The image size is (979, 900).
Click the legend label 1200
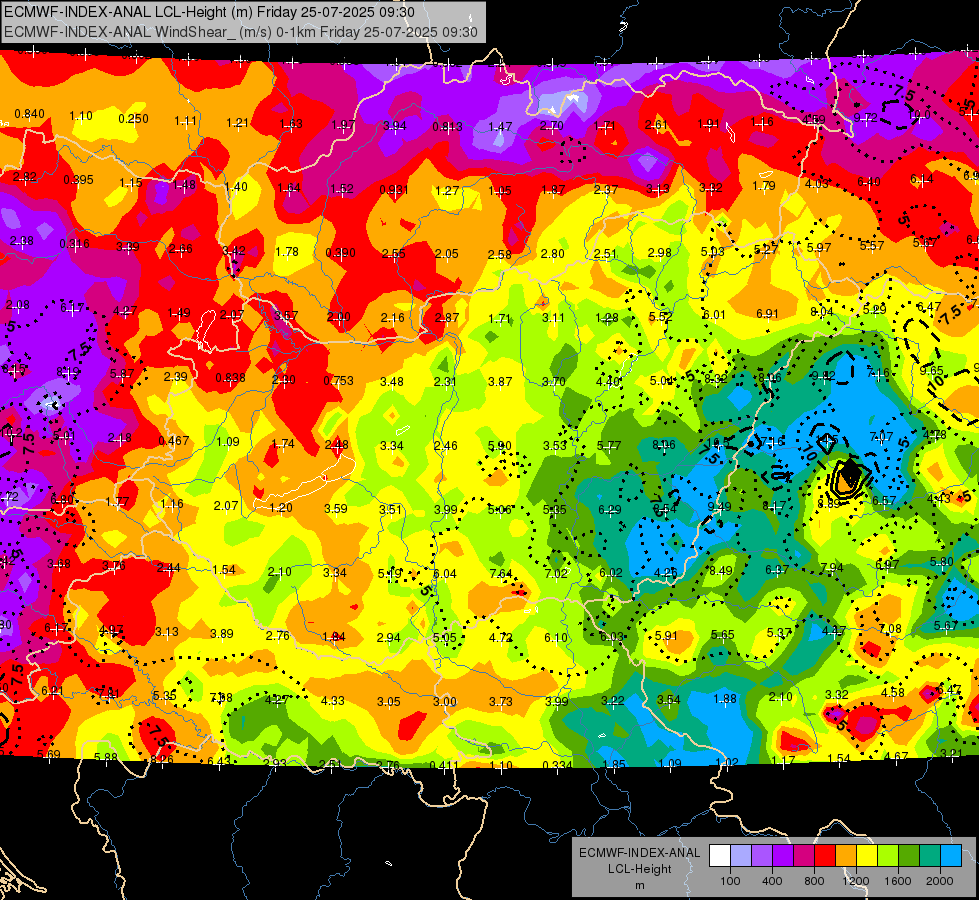coord(856,881)
